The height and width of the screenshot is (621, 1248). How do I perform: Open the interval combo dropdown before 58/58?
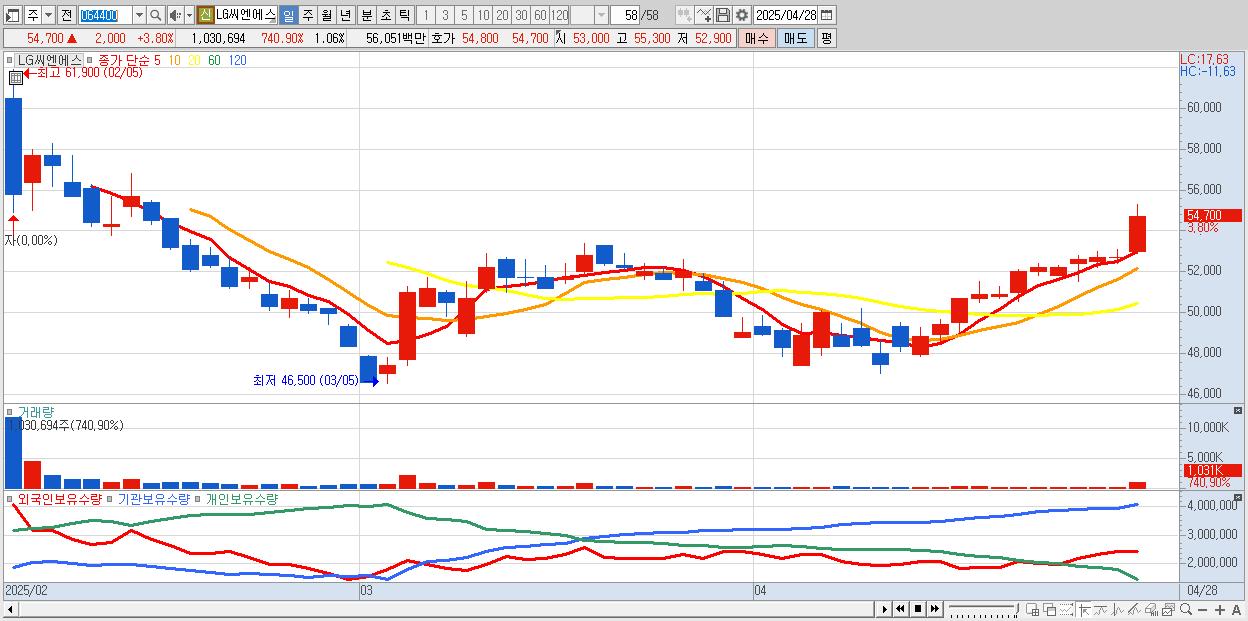point(601,15)
